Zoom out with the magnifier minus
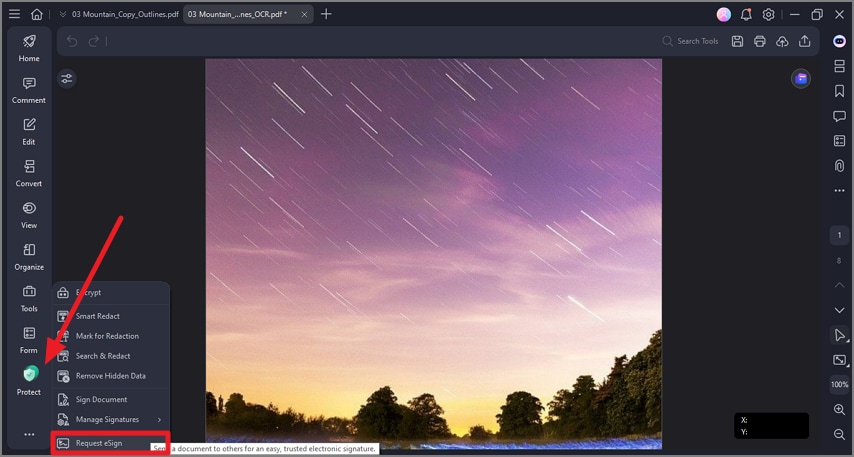The image size is (854, 457). (x=839, y=434)
